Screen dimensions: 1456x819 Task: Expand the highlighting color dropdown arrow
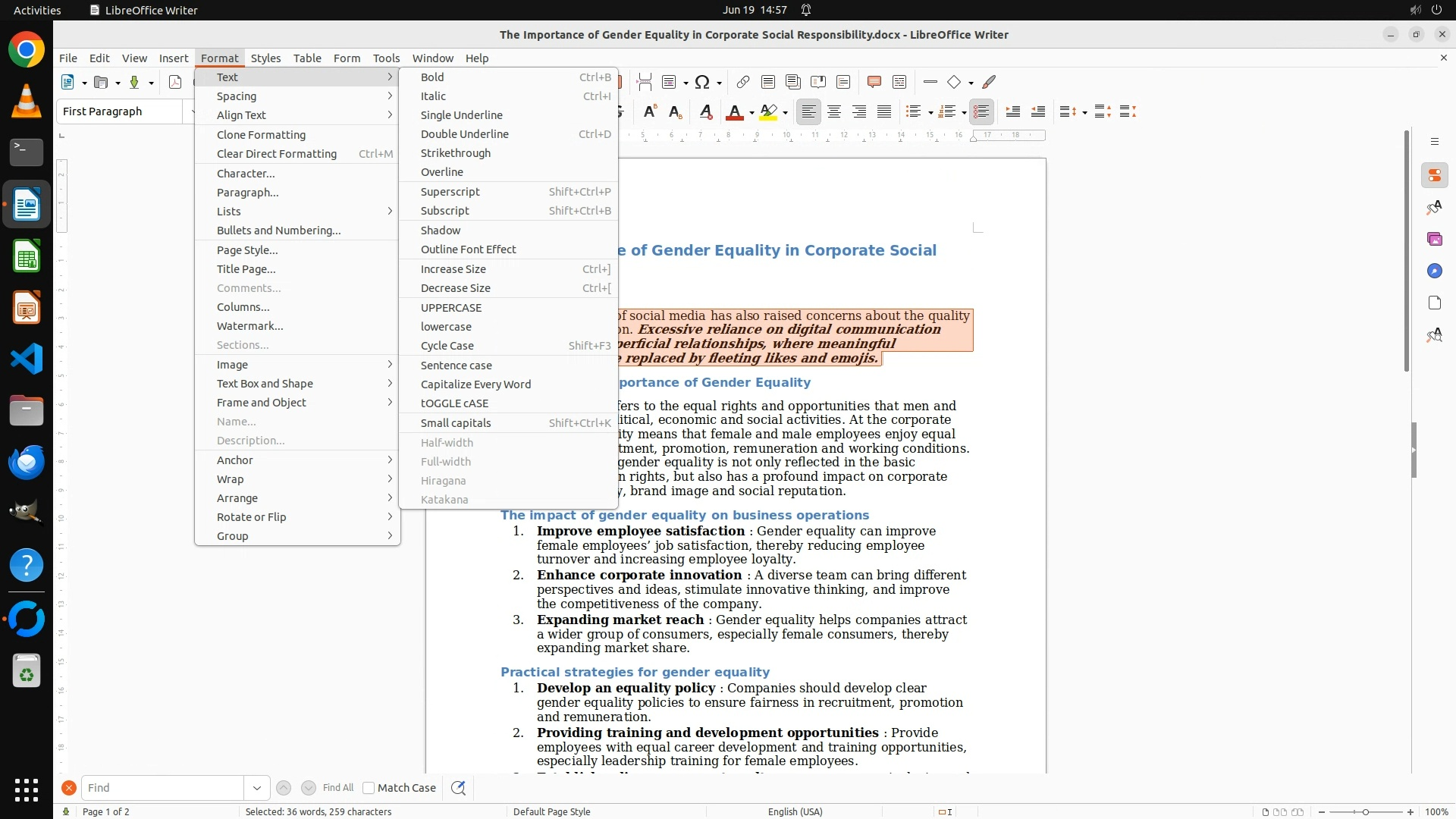point(785,113)
